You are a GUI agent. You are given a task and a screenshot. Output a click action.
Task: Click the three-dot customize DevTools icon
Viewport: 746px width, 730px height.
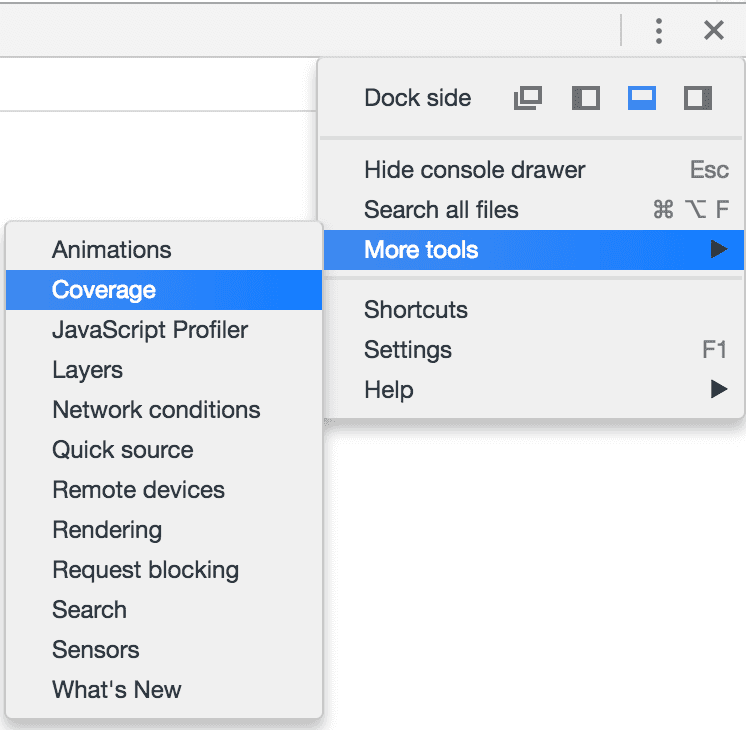(658, 31)
